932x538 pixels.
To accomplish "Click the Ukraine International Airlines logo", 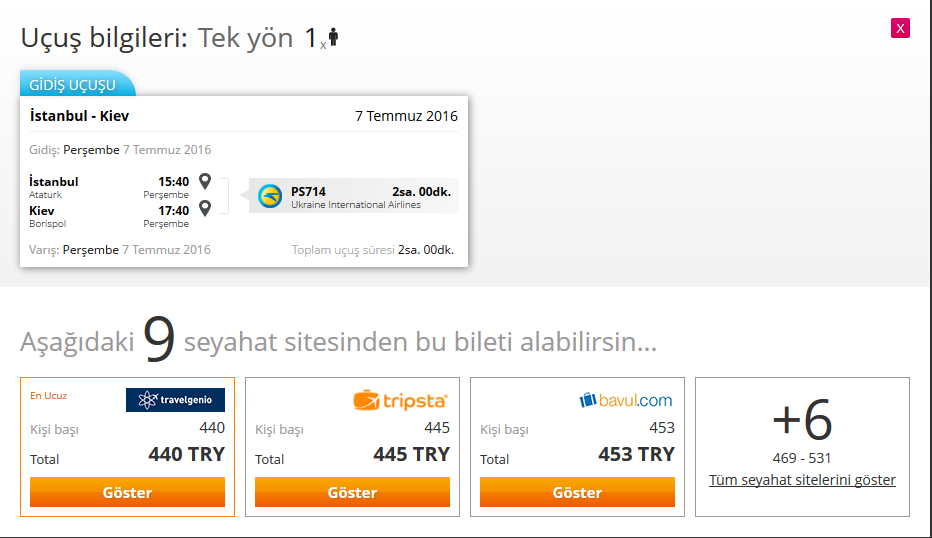I will pos(270,195).
